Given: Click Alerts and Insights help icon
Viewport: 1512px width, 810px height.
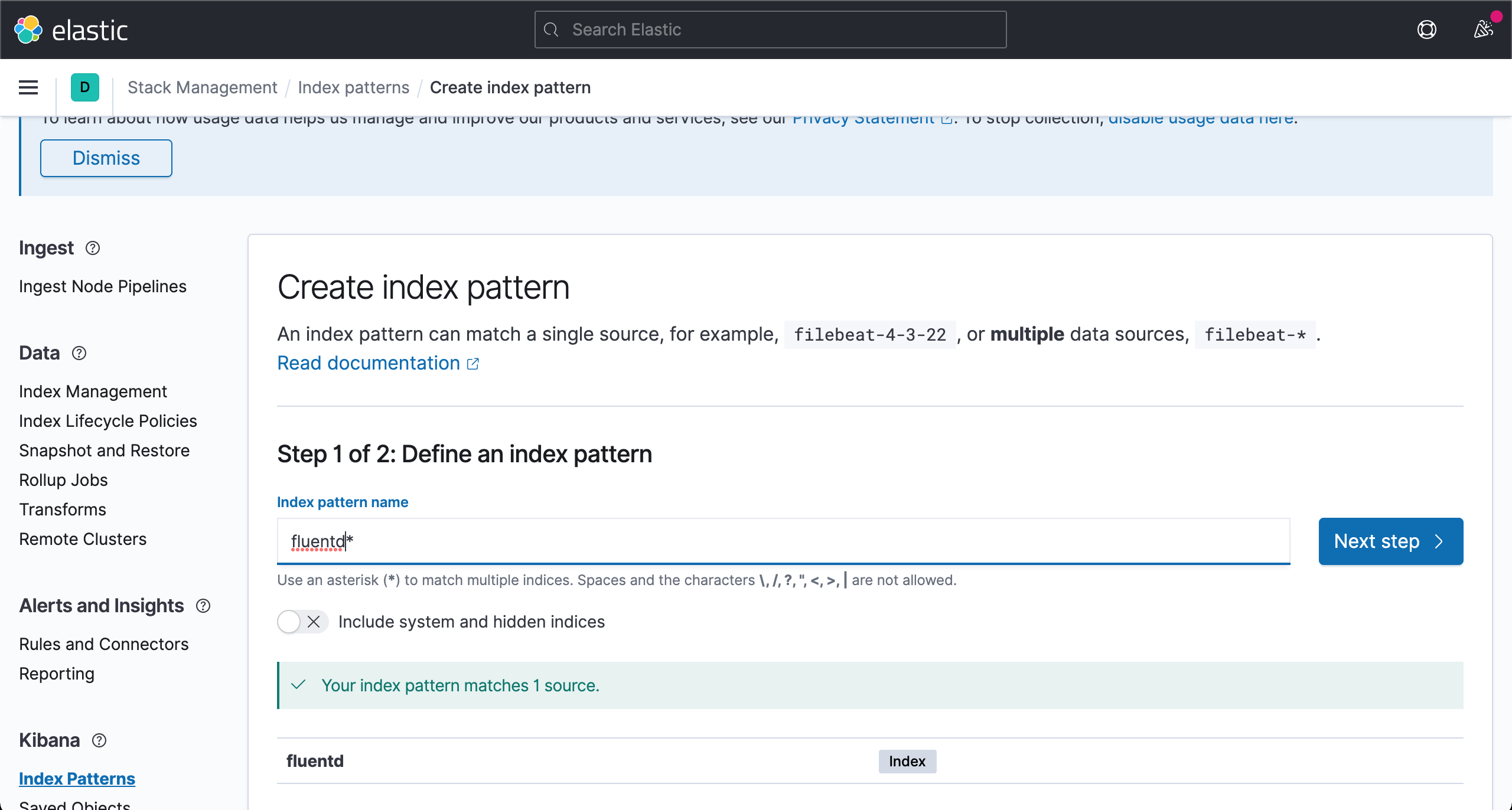Looking at the screenshot, I should point(203,606).
